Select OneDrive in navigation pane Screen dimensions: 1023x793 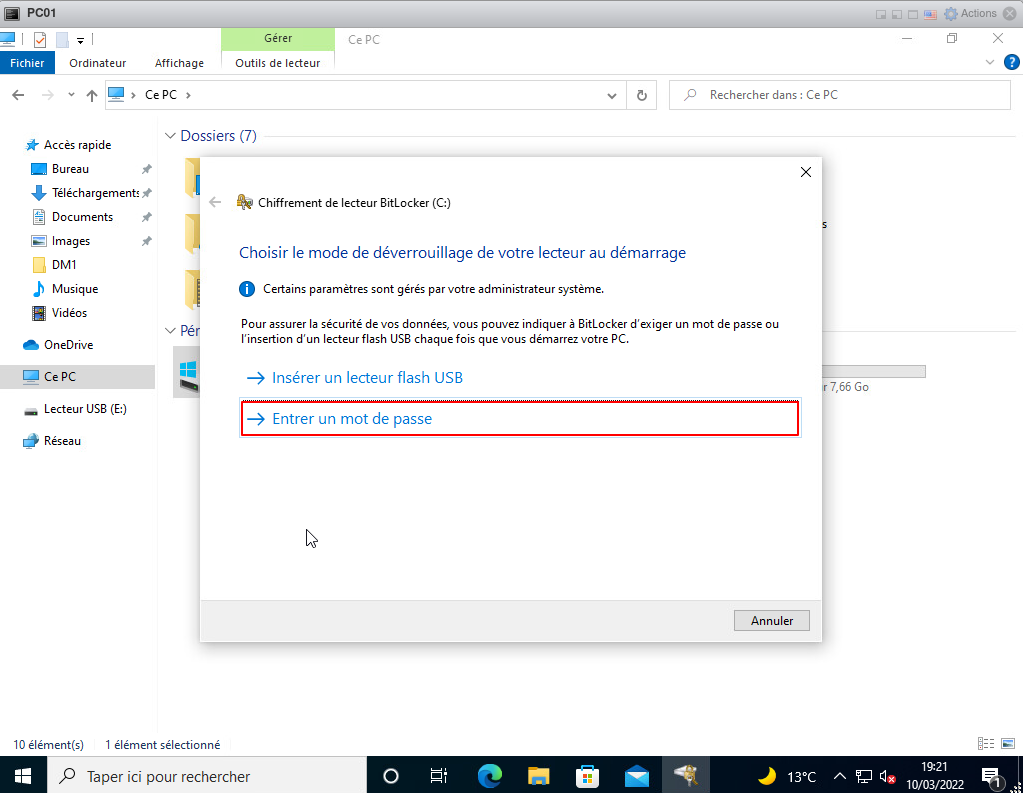(68, 345)
